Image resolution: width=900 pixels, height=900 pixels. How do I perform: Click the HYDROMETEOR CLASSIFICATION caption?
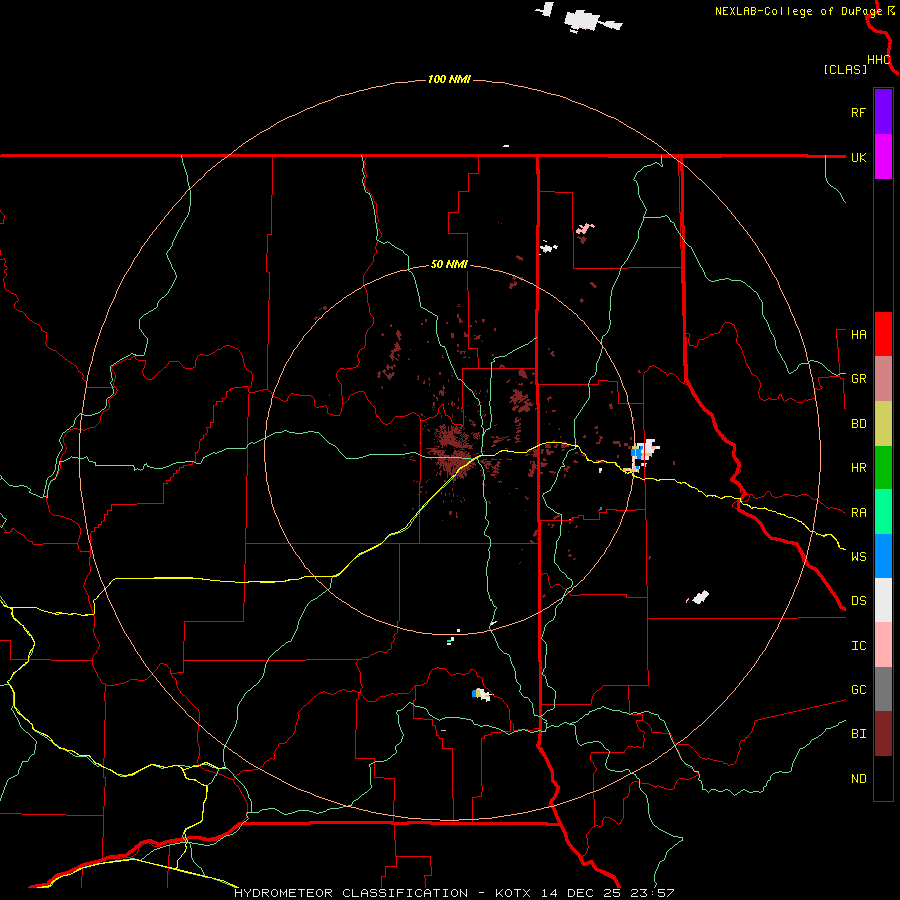[351, 893]
